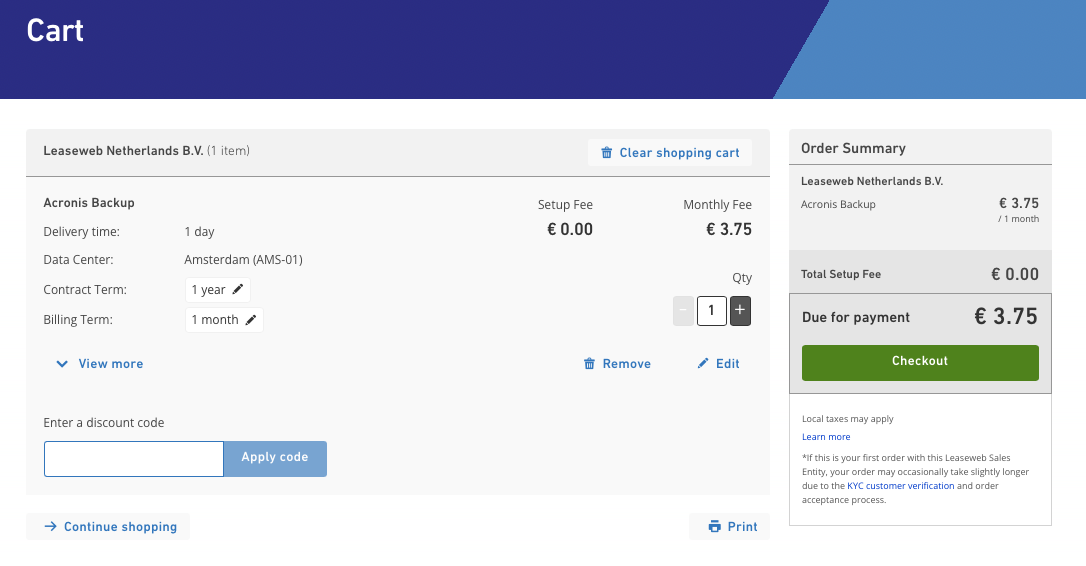Click the Apply code button

[275, 459]
